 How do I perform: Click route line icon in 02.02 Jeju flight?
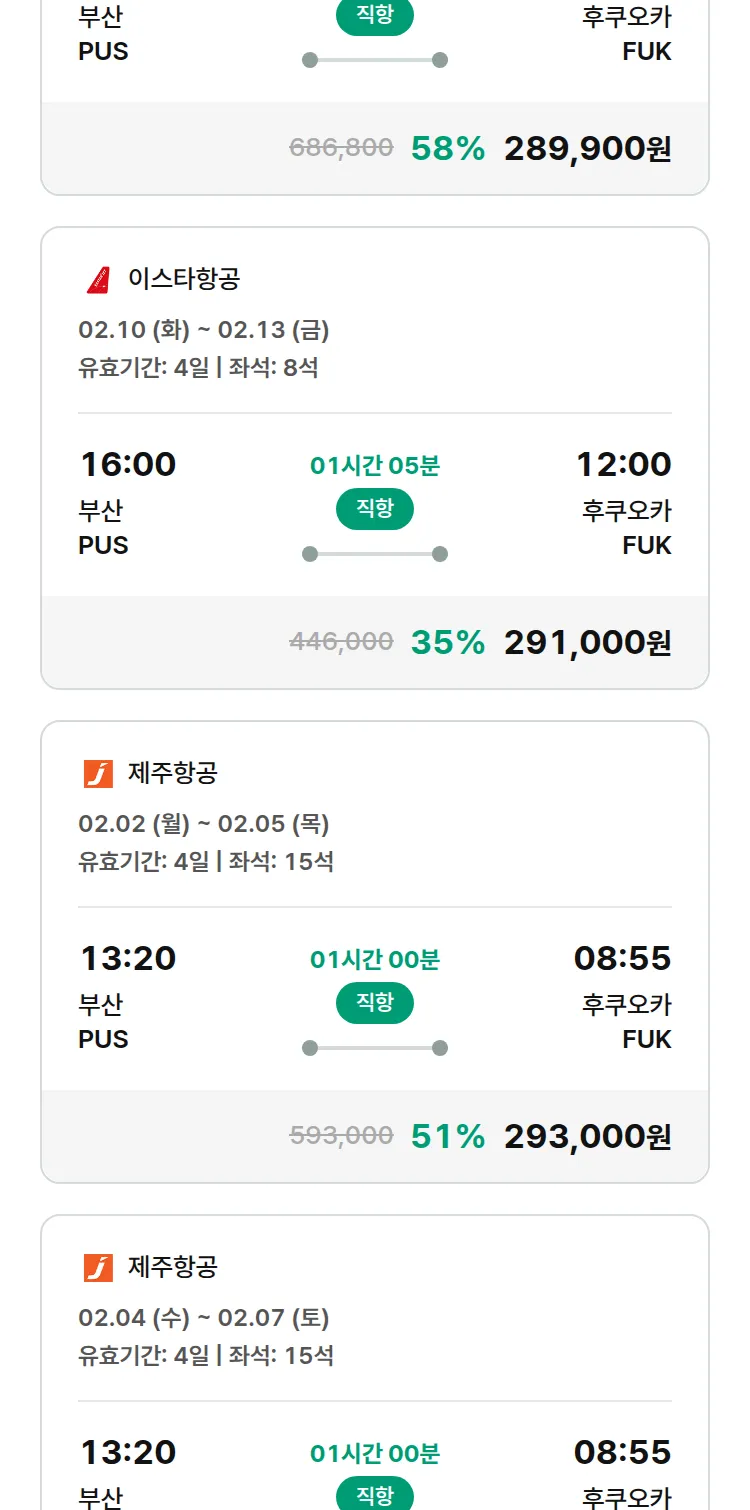tap(375, 1048)
